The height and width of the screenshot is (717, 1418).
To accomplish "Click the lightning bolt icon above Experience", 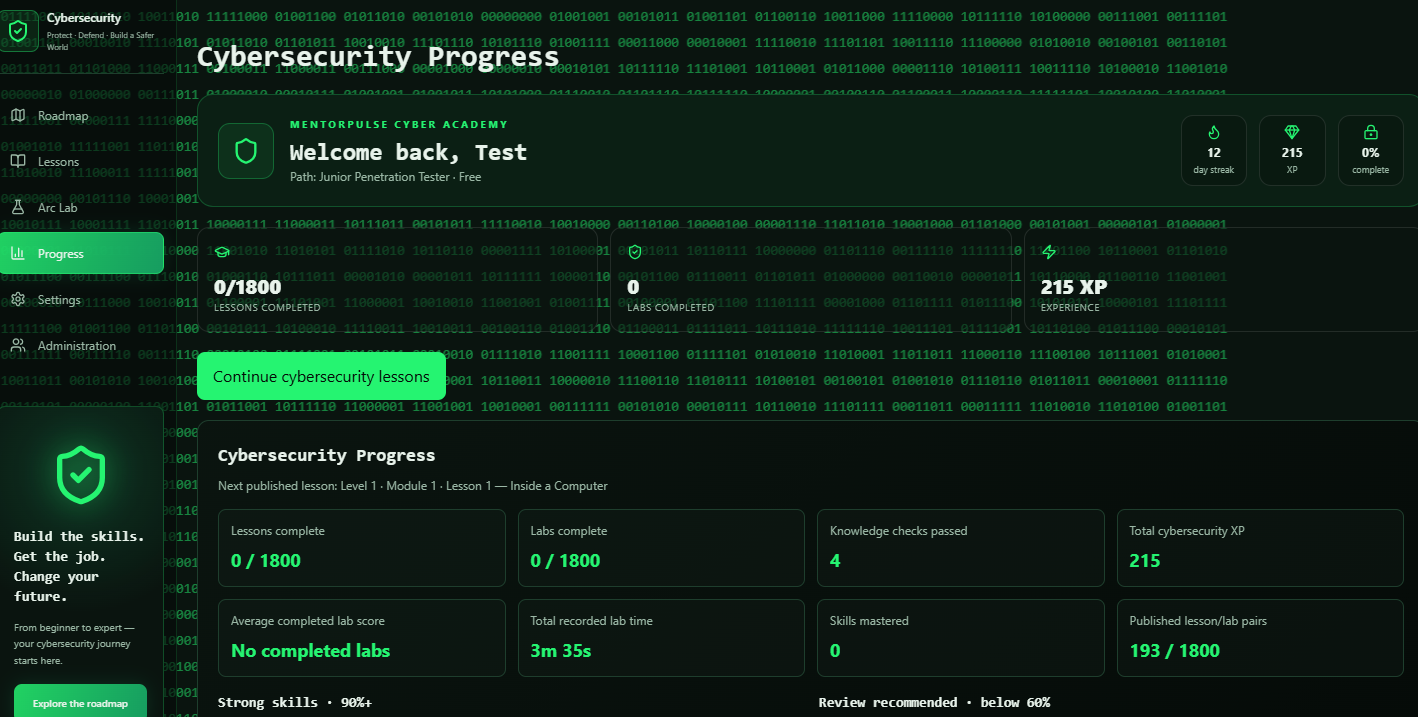I will 1049,253.
